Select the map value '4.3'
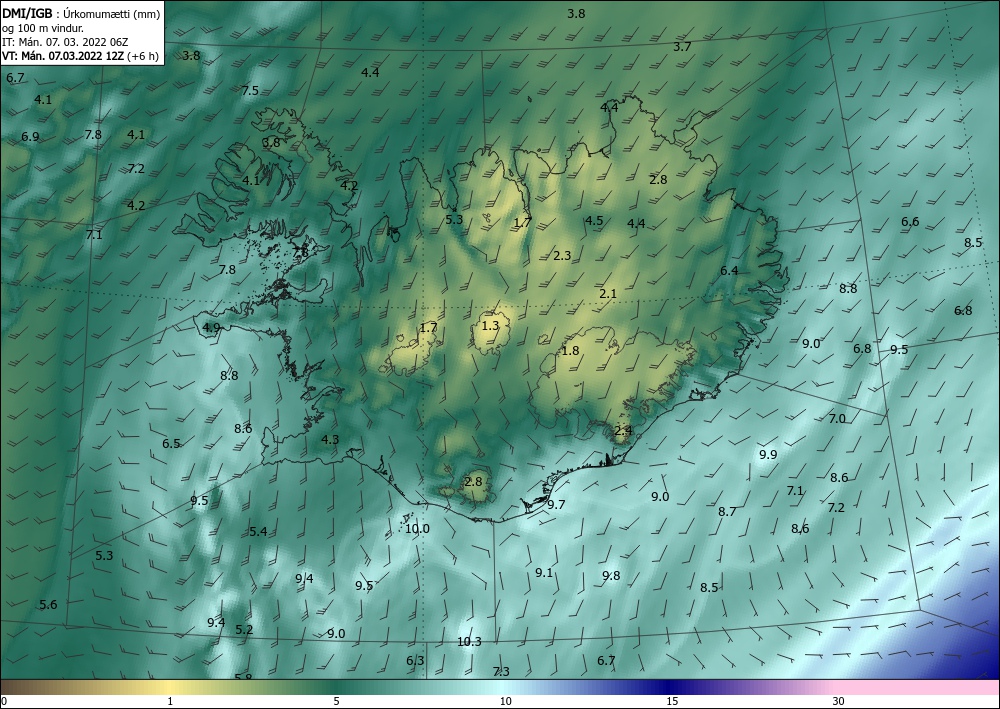The image size is (1000, 709). (330, 439)
